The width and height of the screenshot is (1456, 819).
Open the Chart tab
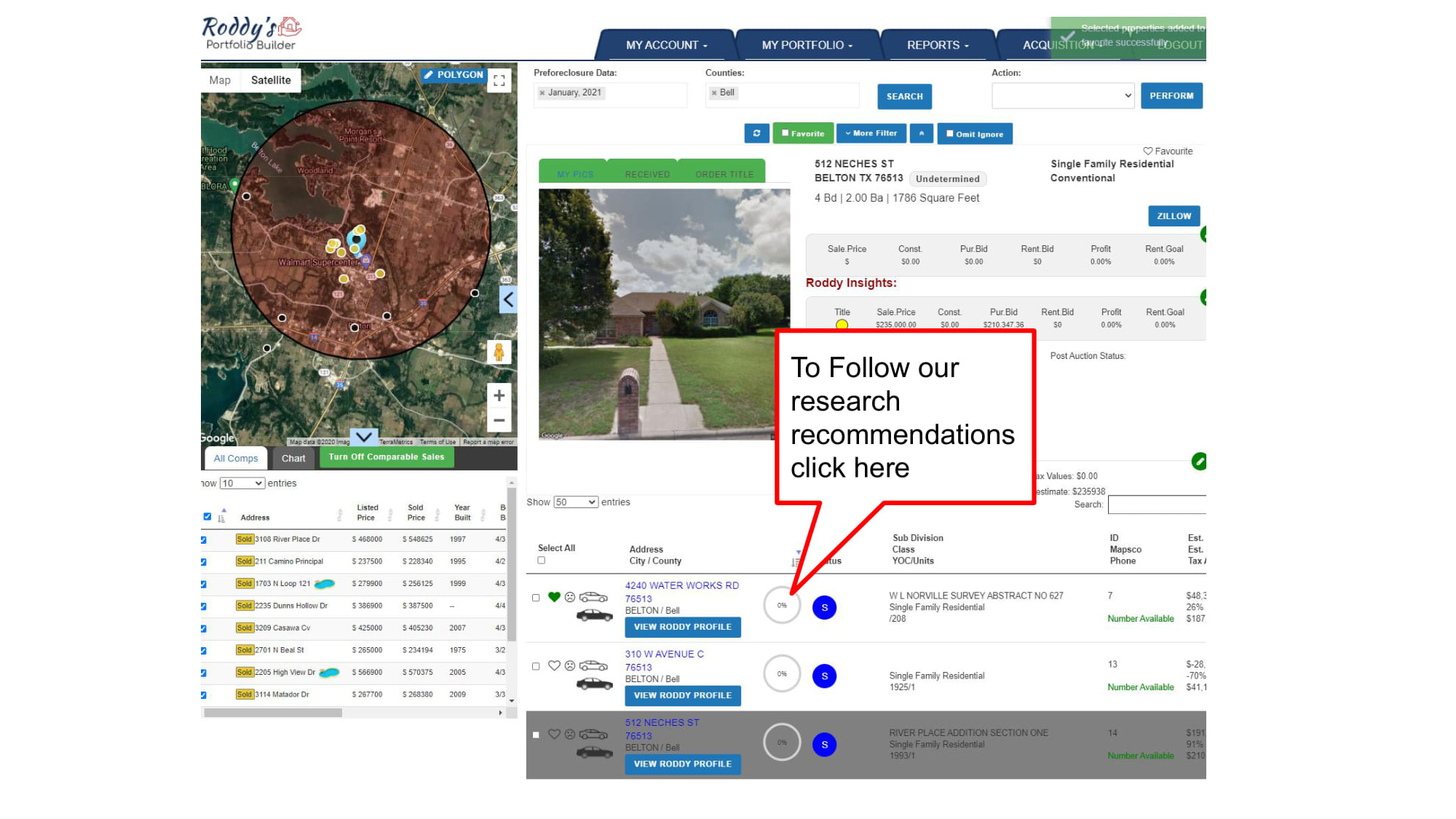293,458
